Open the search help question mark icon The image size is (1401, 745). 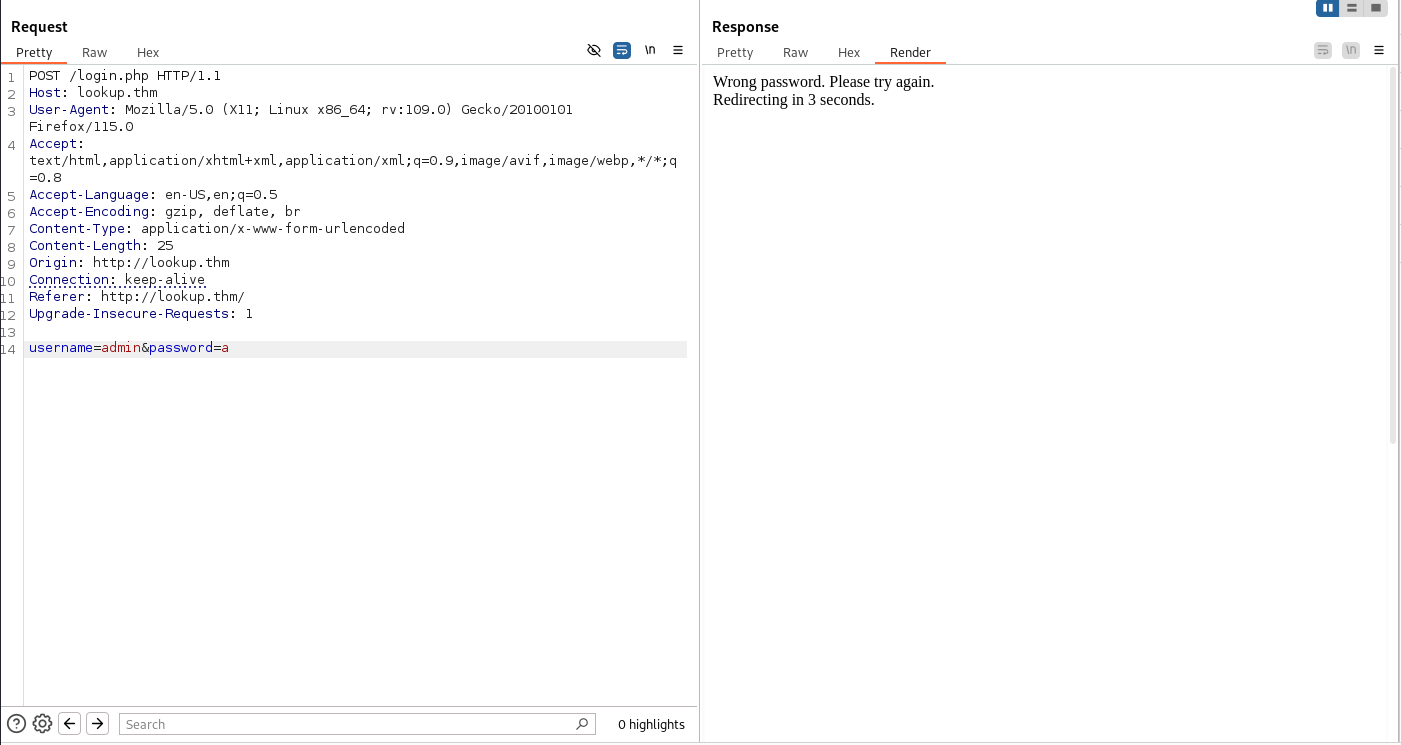[x=16, y=724]
